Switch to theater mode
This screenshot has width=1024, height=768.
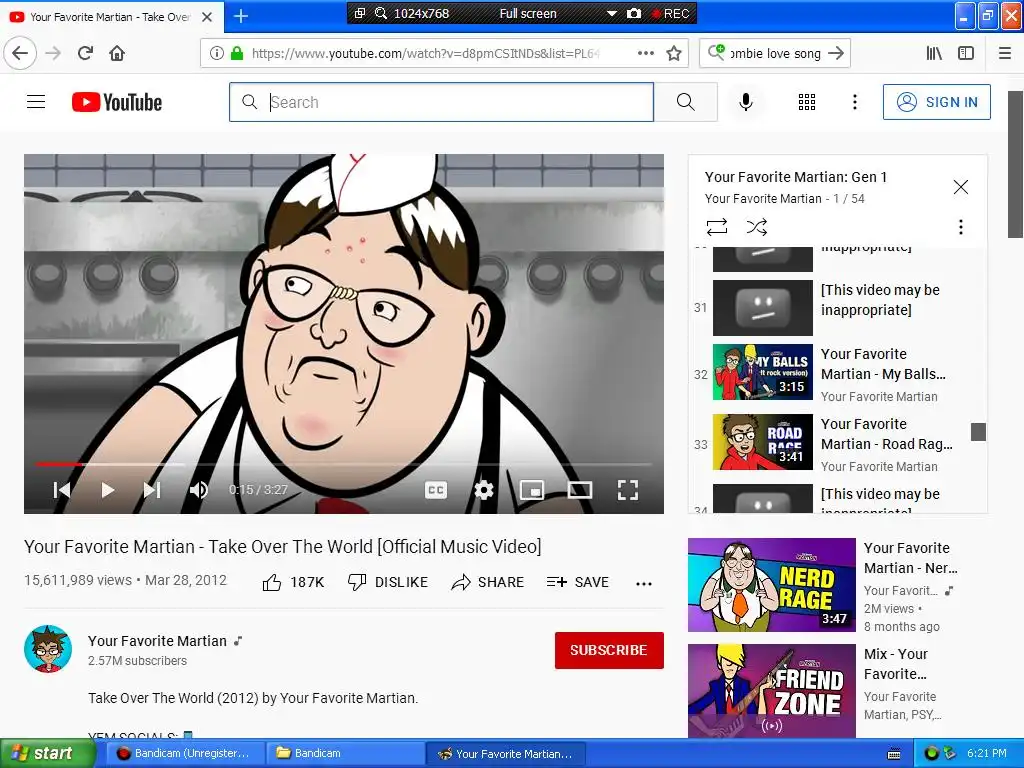(579, 490)
